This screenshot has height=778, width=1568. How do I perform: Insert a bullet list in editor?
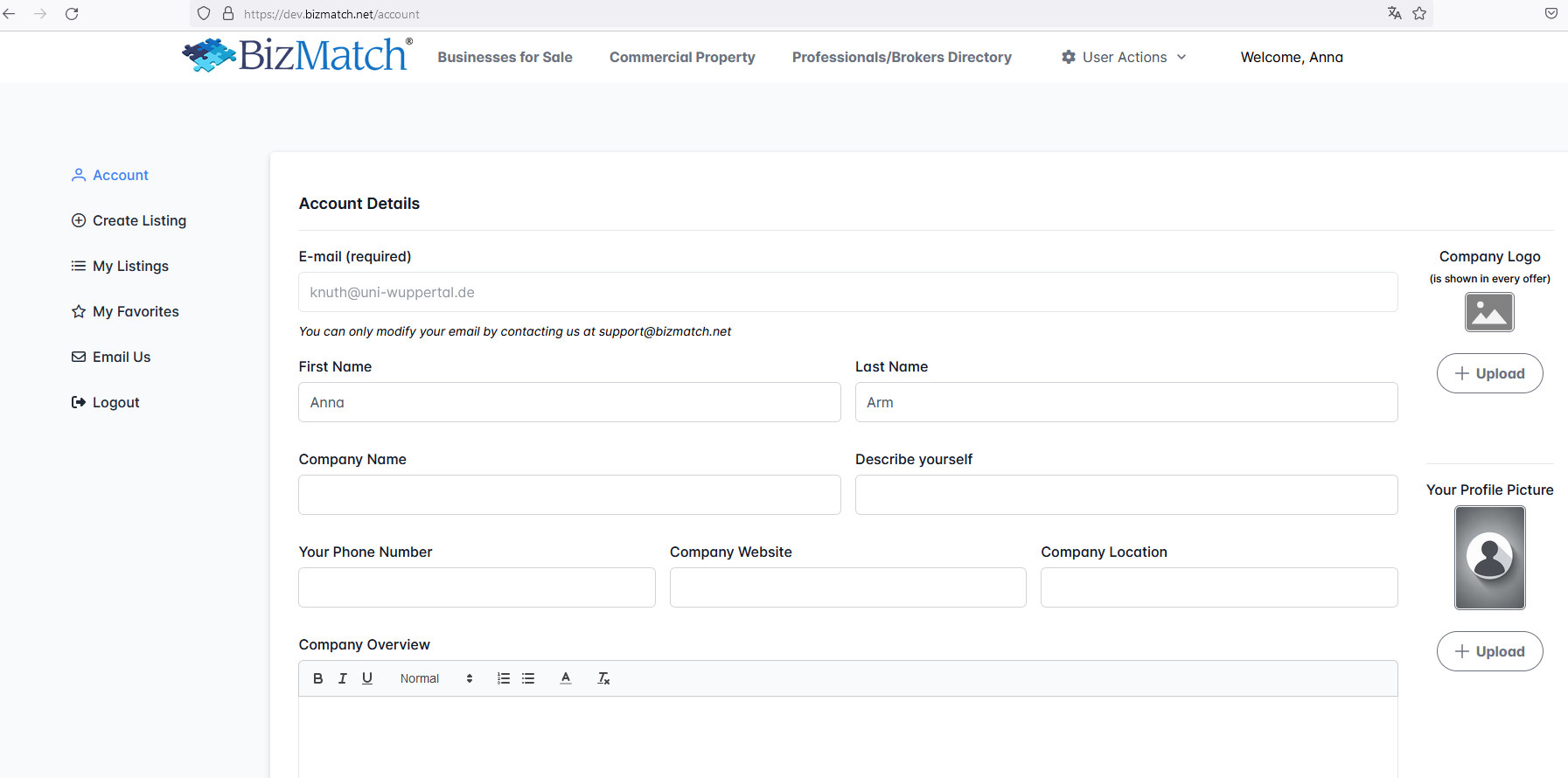tap(528, 678)
